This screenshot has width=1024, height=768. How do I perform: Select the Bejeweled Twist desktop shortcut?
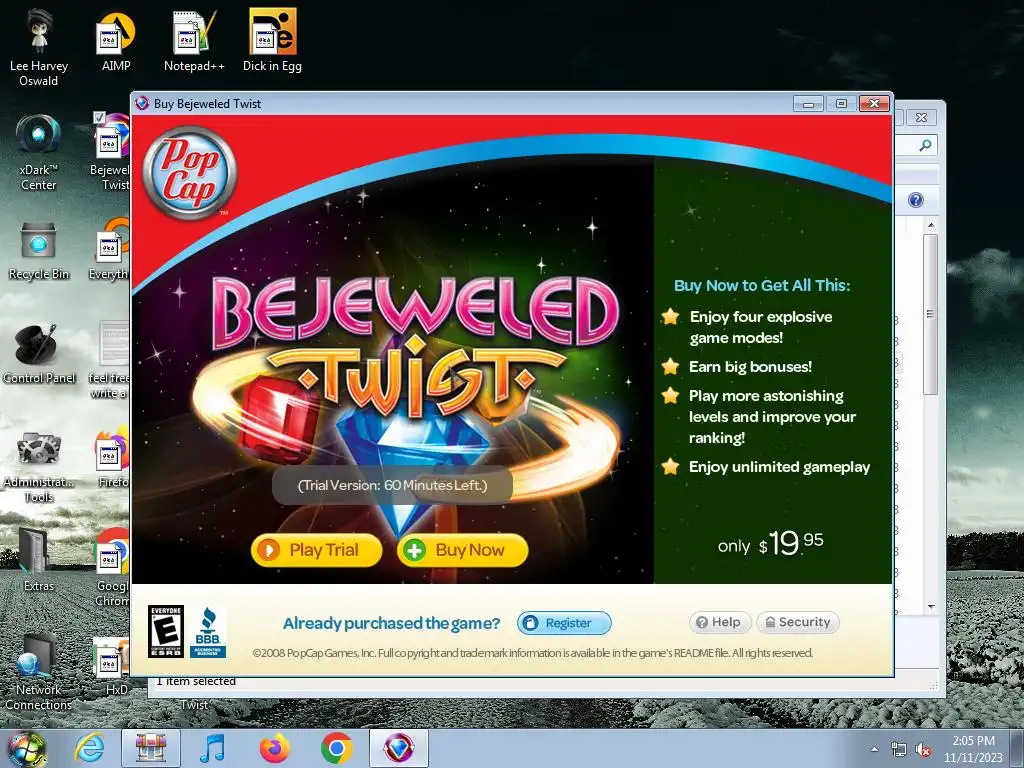[111, 152]
